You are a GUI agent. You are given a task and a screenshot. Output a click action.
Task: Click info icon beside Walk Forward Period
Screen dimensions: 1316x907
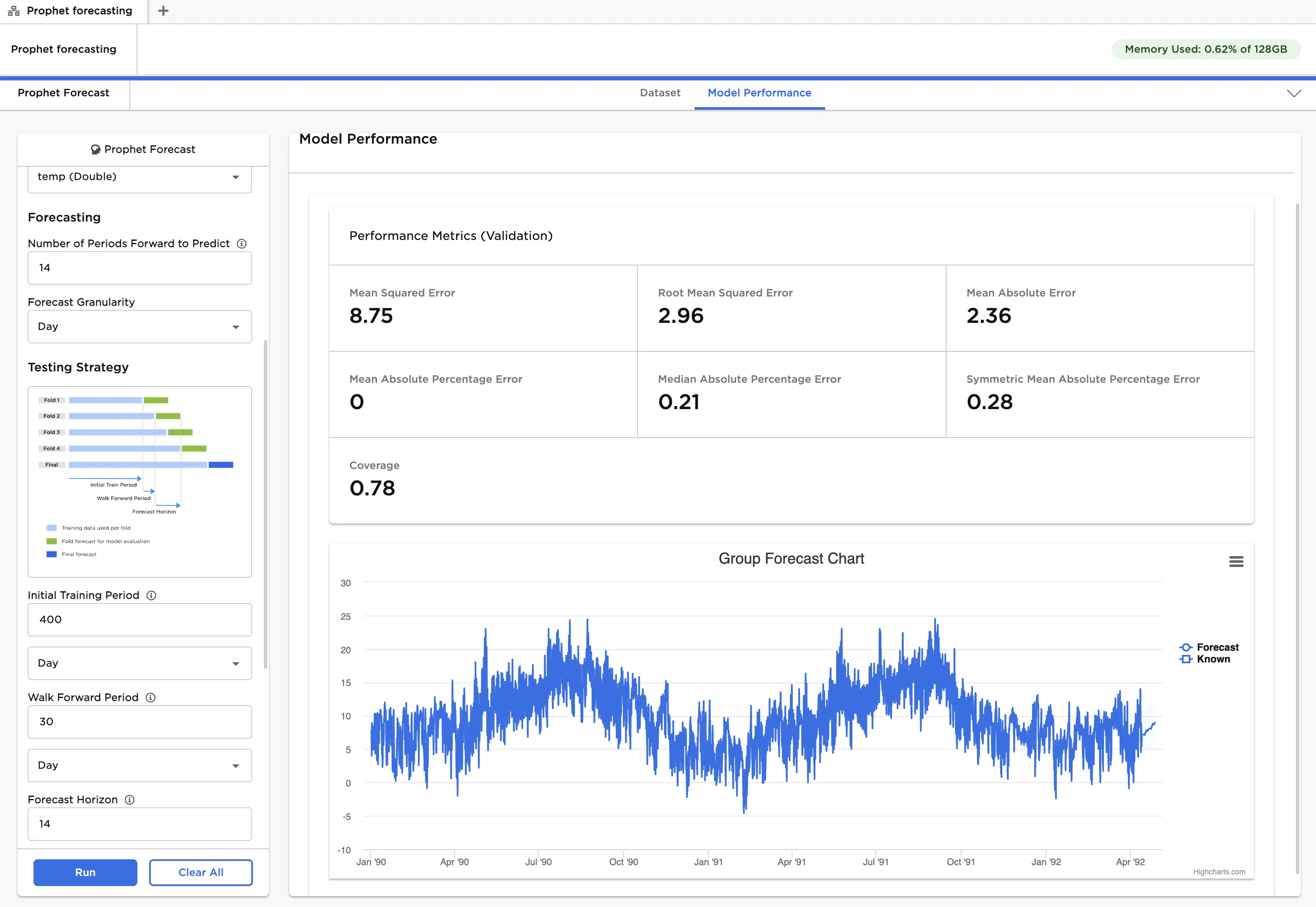(x=151, y=698)
